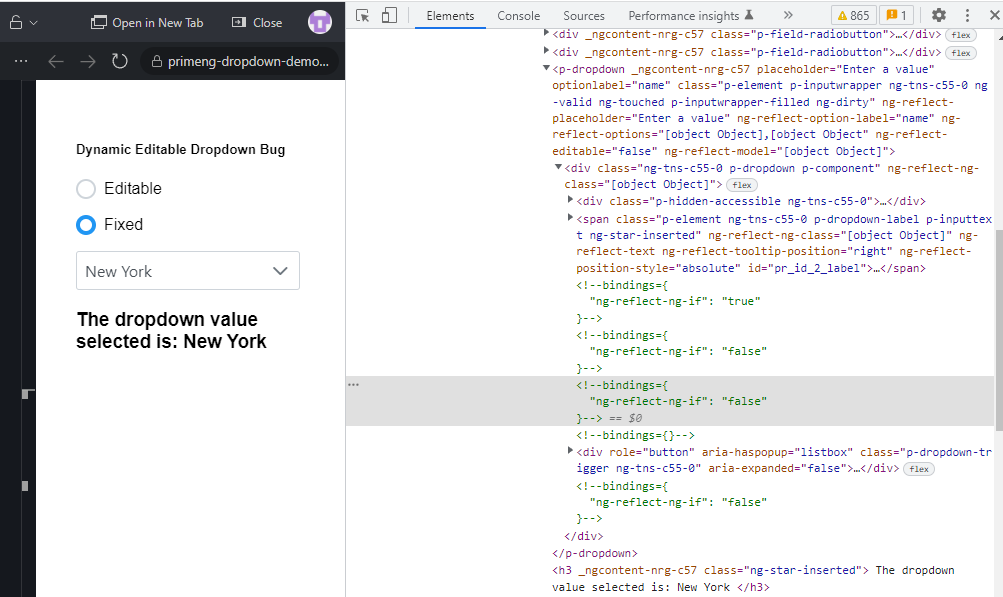Select the Fixed radio button

[x=86, y=224]
